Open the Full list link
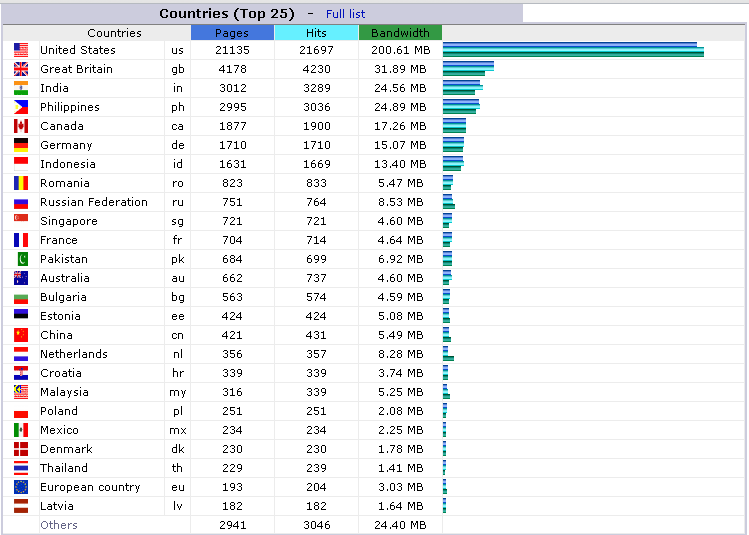The height and width of the screenshot is (535, 749). tap(345, 14)
